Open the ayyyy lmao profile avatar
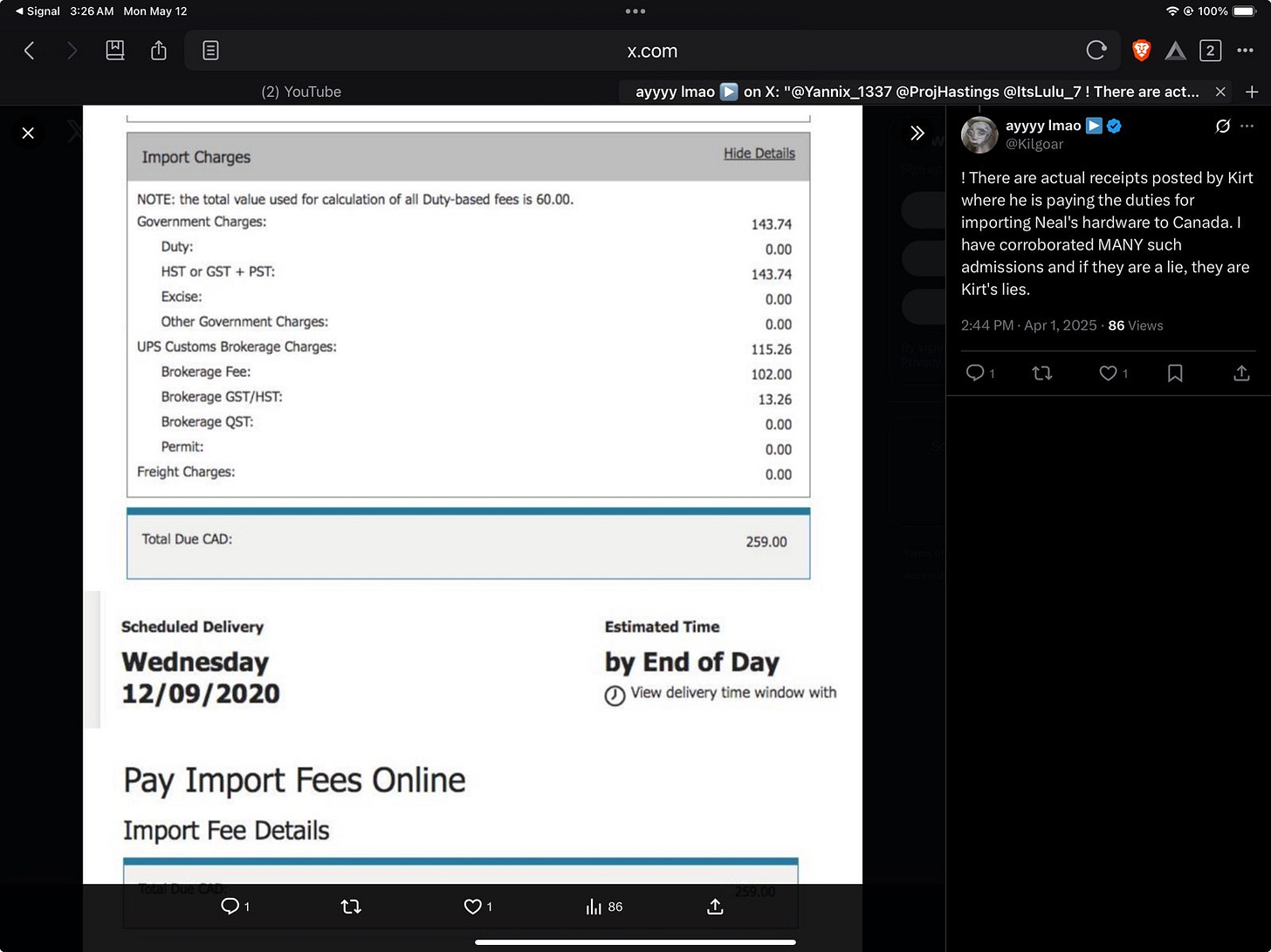This screenshot has height=952, width=1271. (x=979, y=134)
